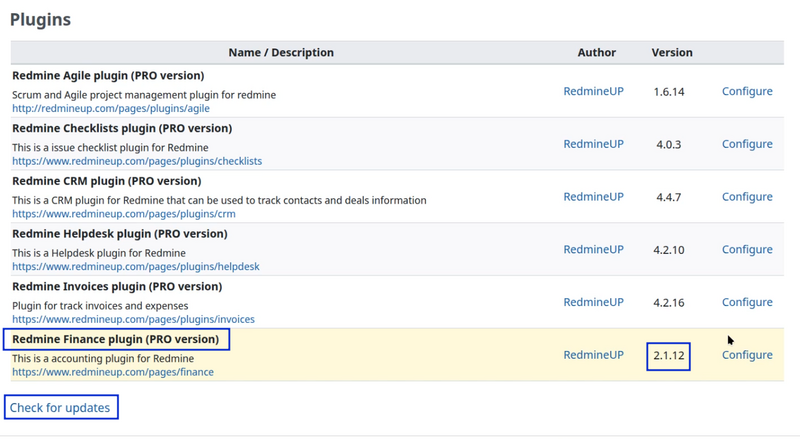Open Configure for Redmine Checklists plugin

pos(747,144)
